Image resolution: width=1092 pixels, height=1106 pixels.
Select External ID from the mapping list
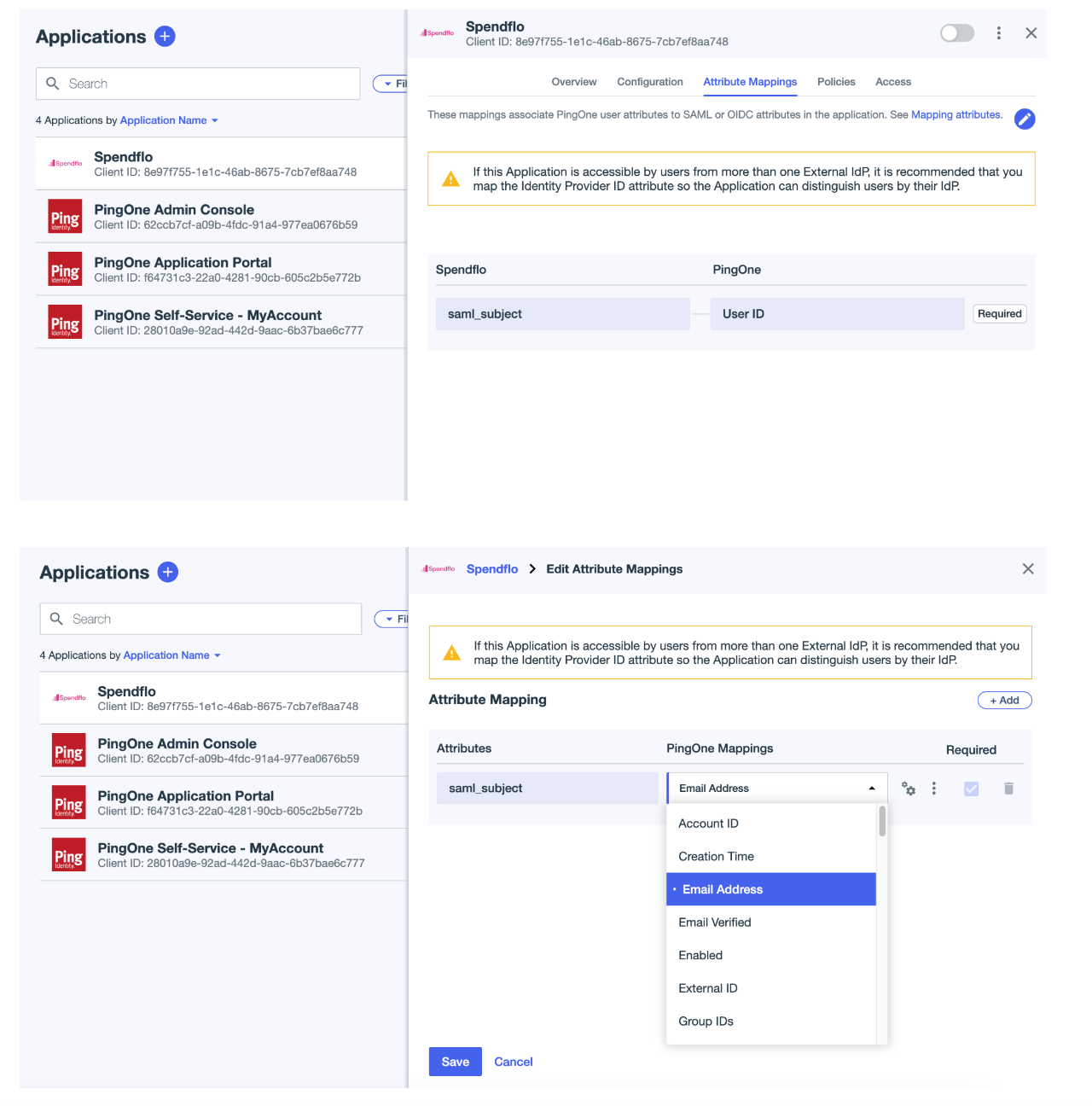pos(771,988)
